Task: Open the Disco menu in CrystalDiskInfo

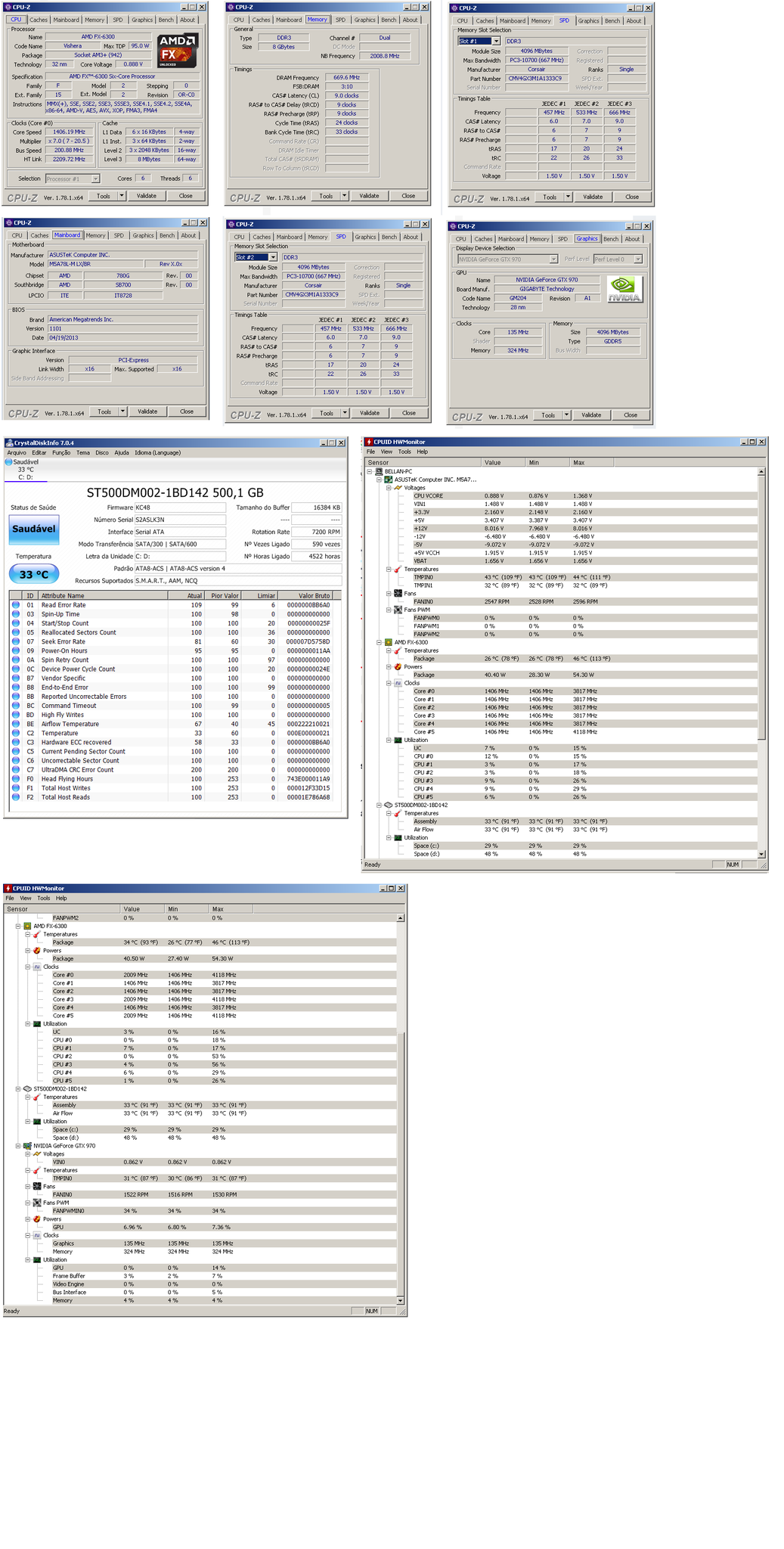Action: tap(101, 452)
